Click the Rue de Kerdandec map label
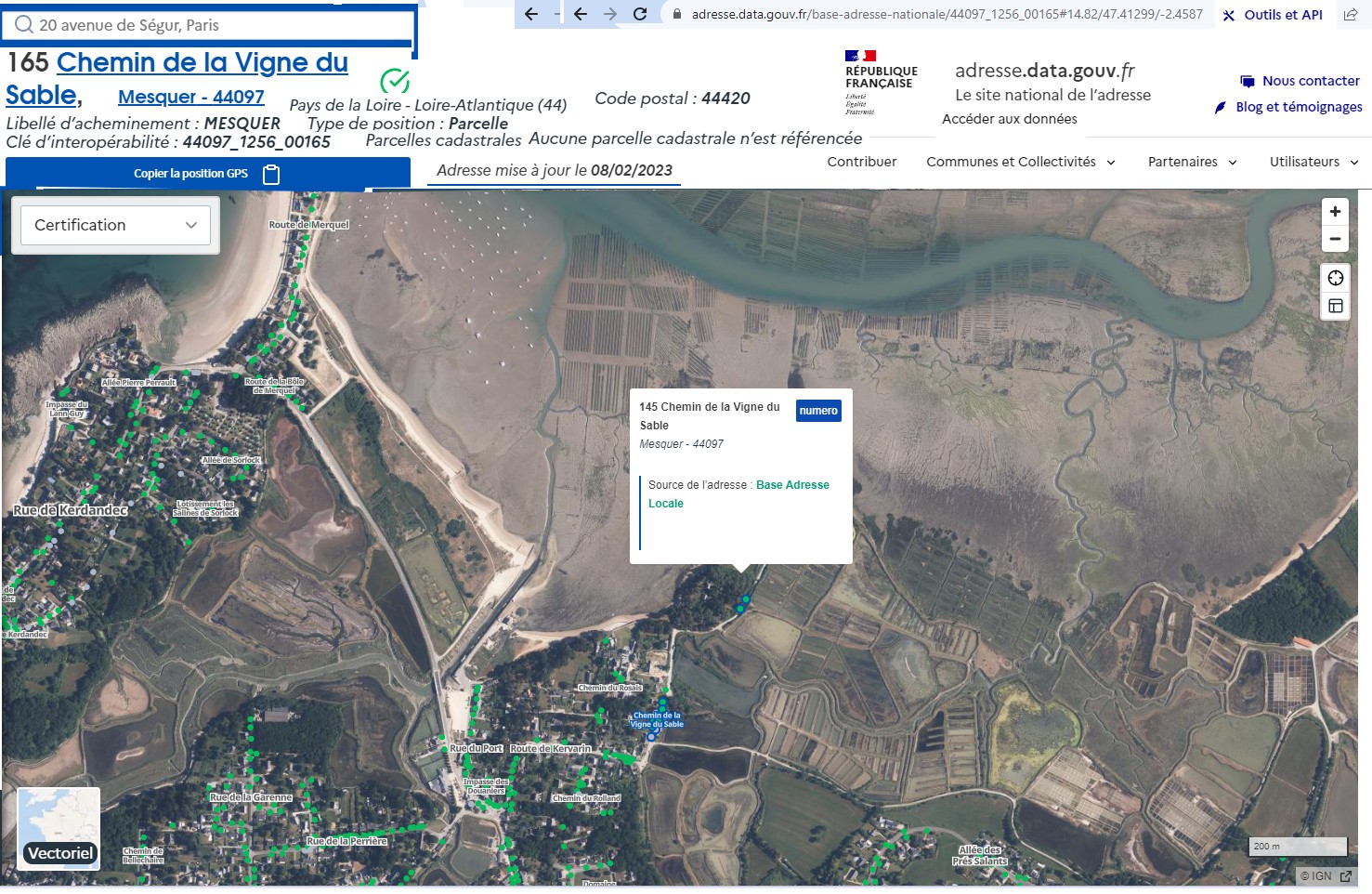The height and width of the screenshot is (894, 1372). [x=71, y=510]
